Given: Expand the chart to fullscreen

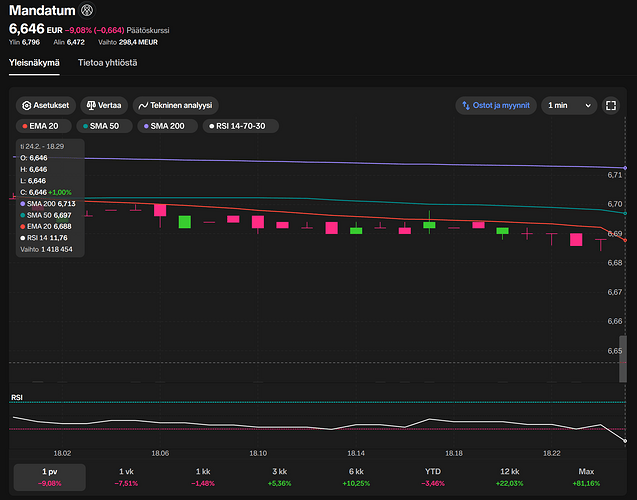Looking at the screenshot, I should pyautogui.click(x=612, y=105).
